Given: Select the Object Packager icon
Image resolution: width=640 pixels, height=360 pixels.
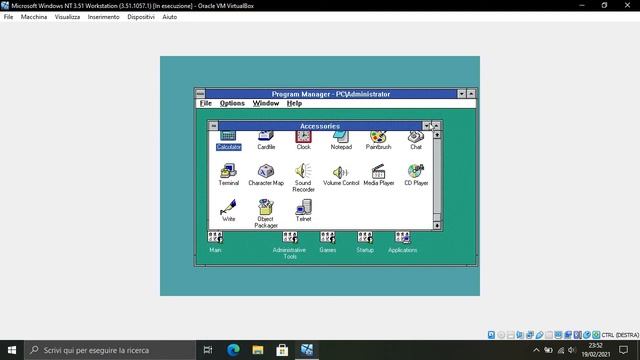Looking at the screenshot, I should coord(266,213).
